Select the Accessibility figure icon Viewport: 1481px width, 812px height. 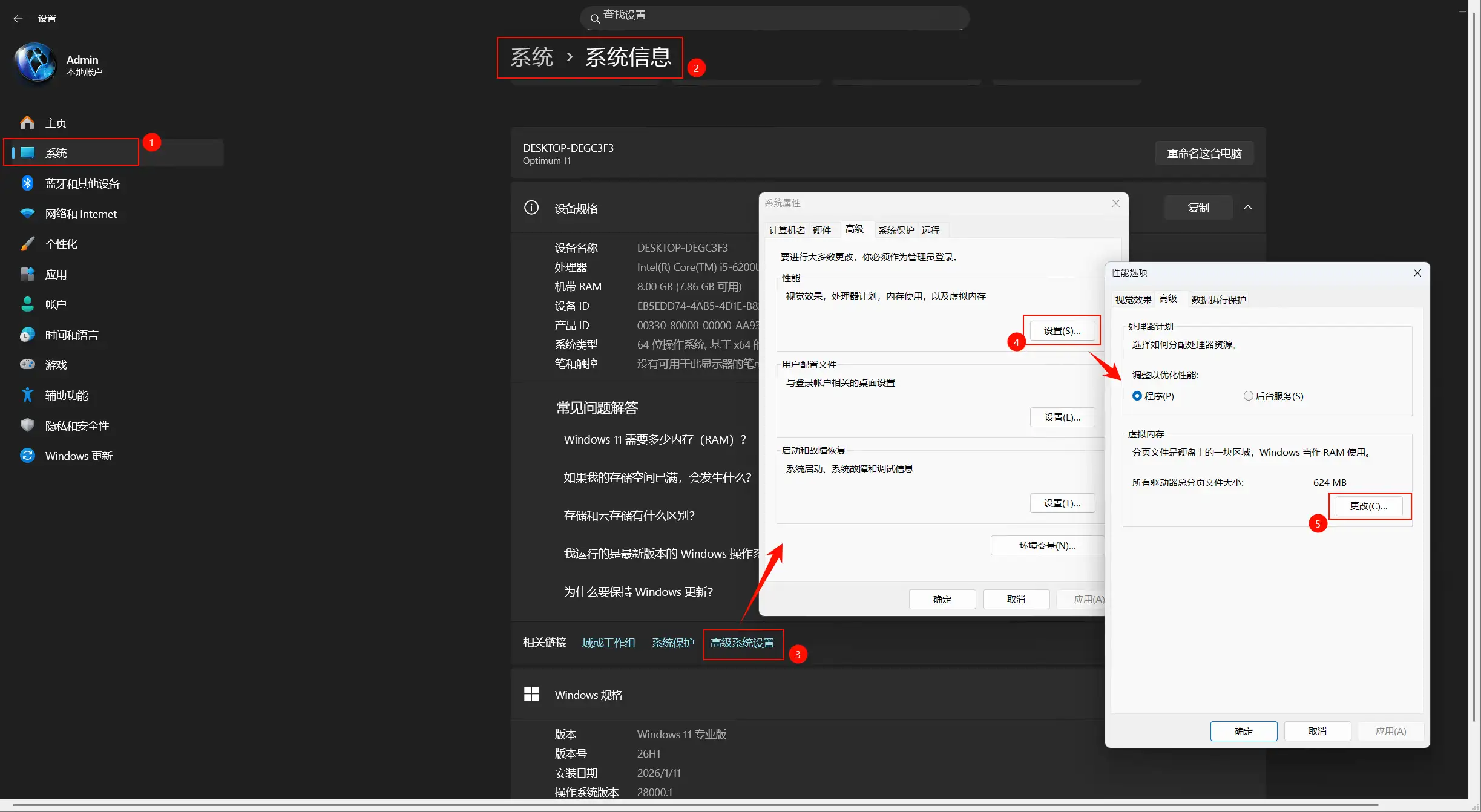point(27,395)
